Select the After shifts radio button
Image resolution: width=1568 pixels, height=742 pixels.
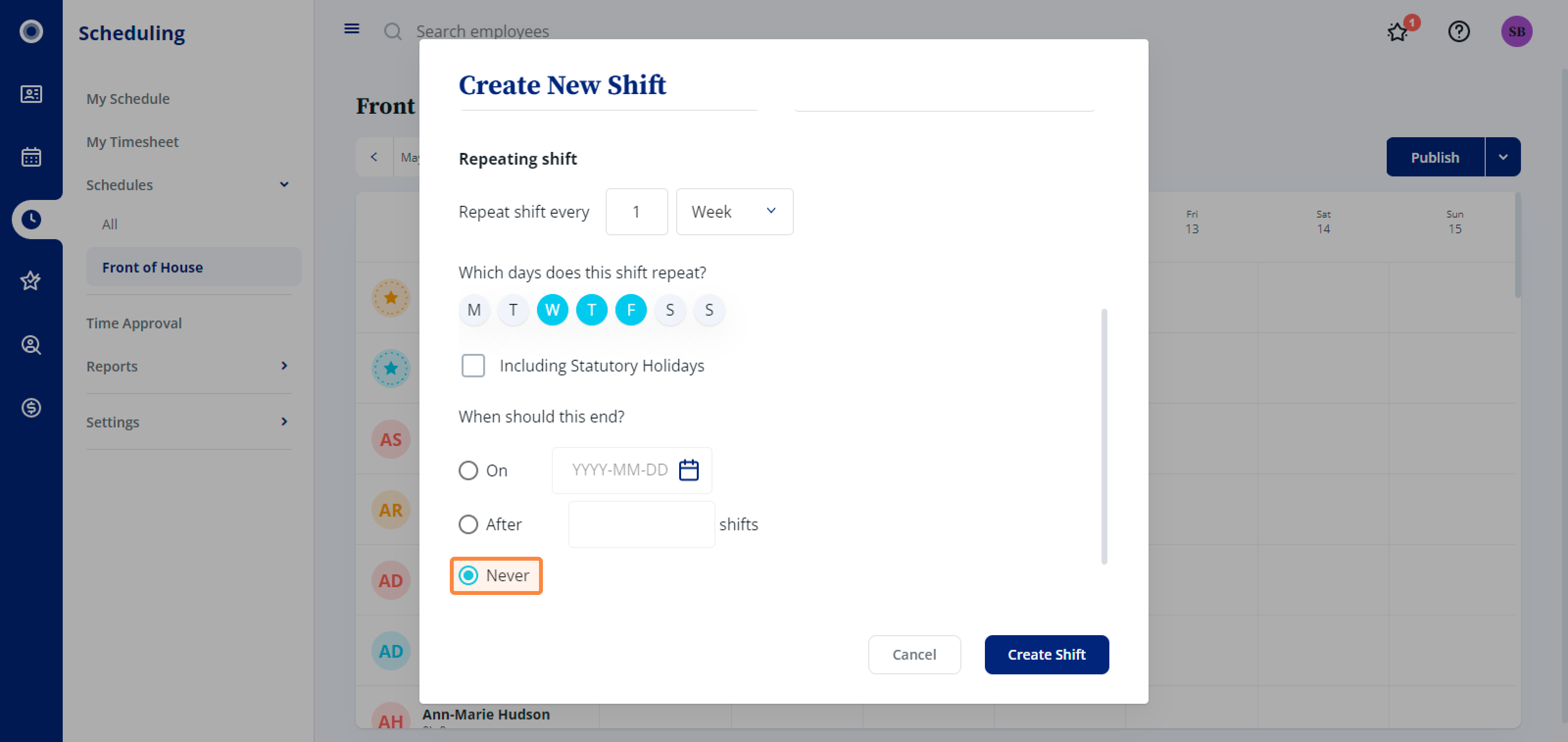coord(468,524)
